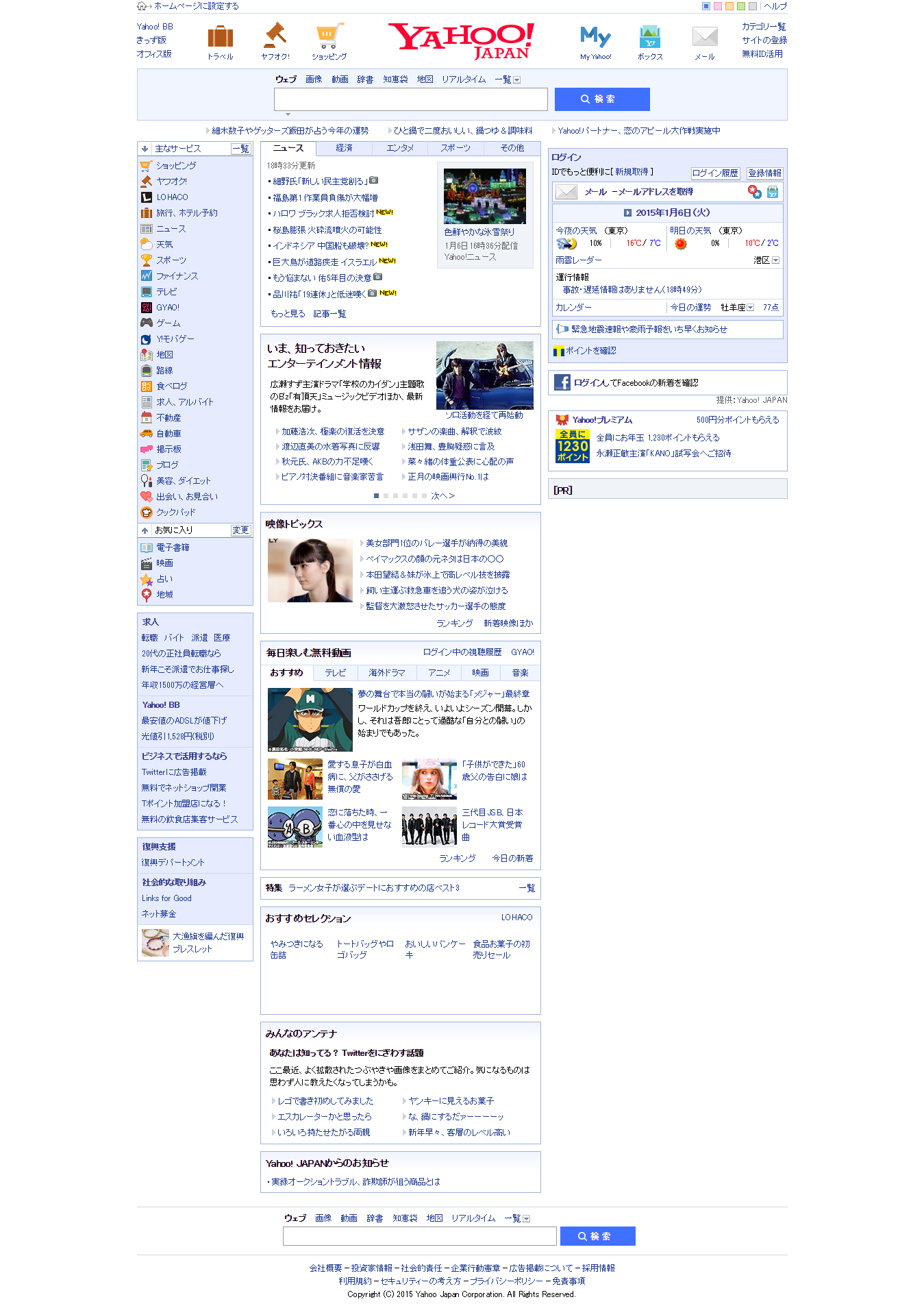924x1306 pixels.
Task: Click the 一覧 button in 主なサービス header
Action: point(240,149)
